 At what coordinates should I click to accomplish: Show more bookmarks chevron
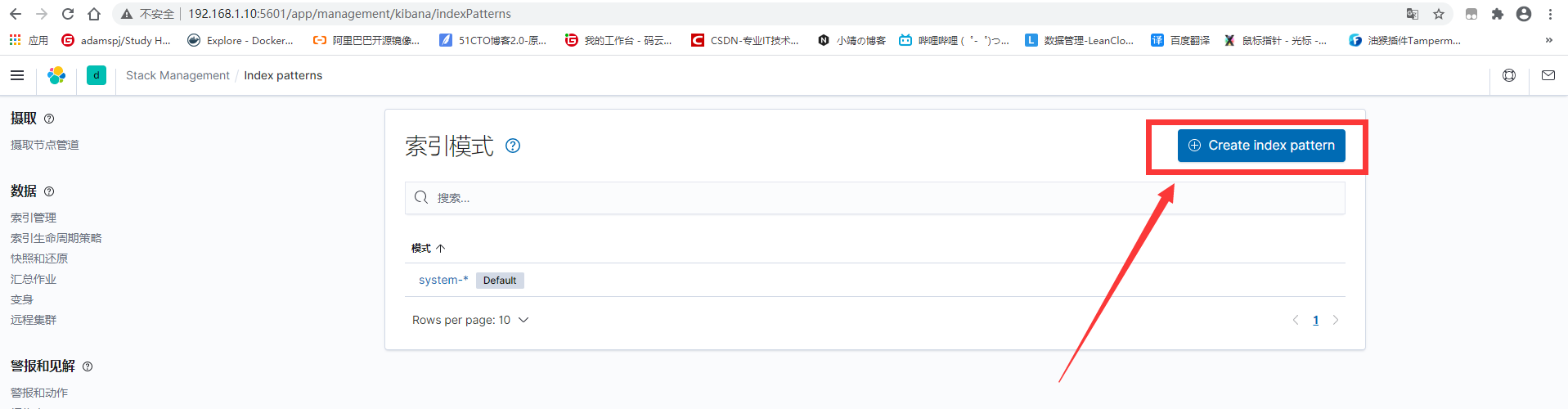click(1548, 40)
